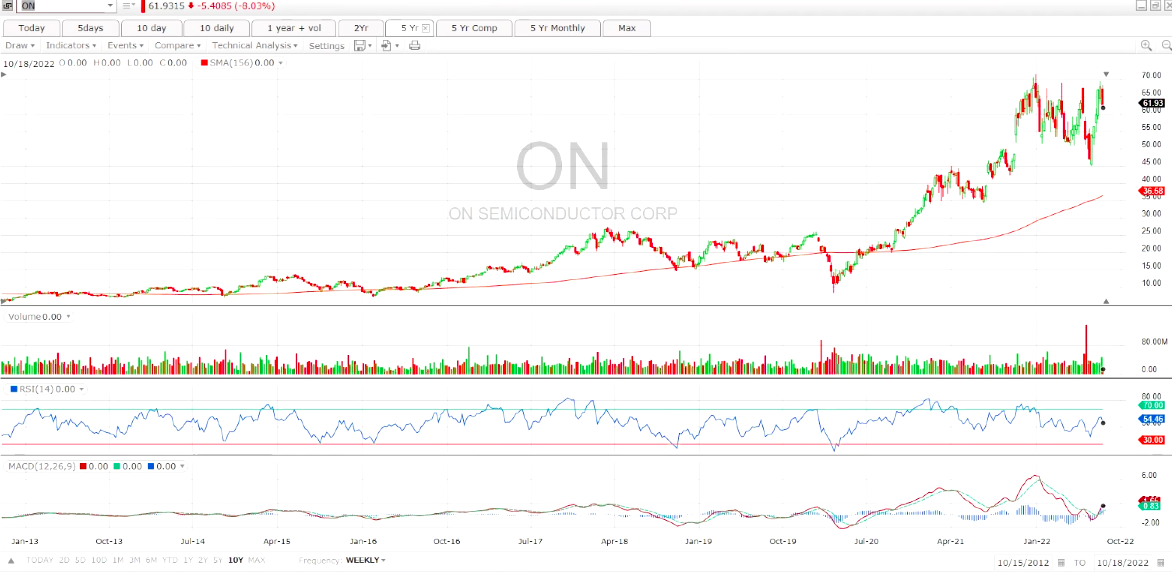Screen dimensions: 1172x572
Task: Zoom out with magnifier minus icon
Action: pos(1166,46)
